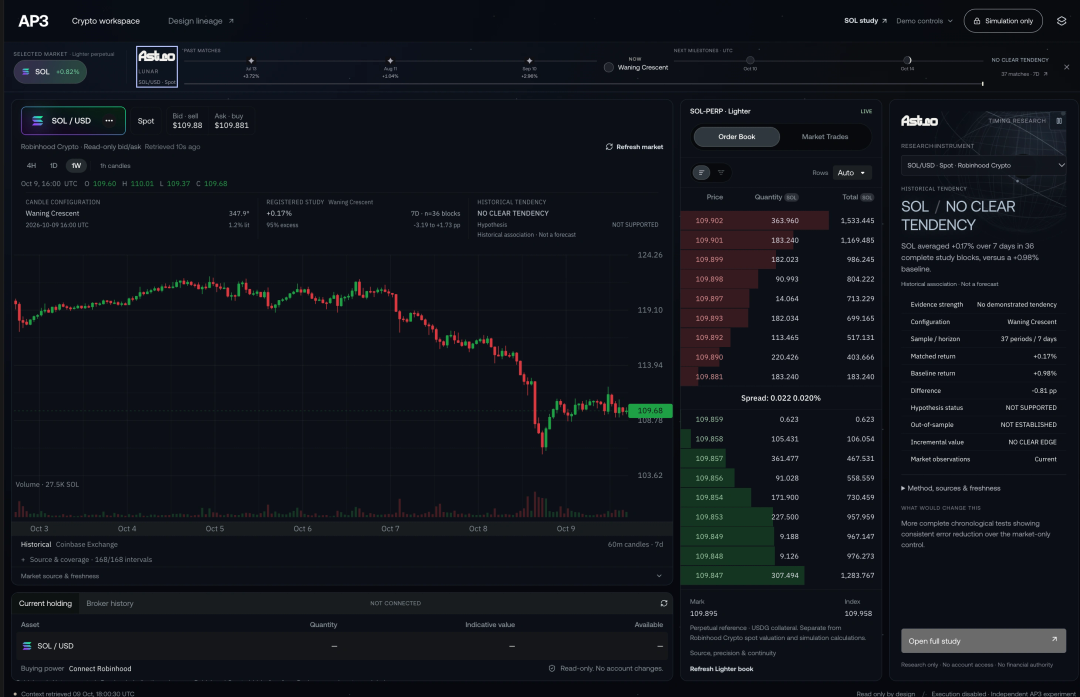The height and width of the screenshot is (697, 1080).
Task: Select the Current holding tab
Action: [45, 603]
